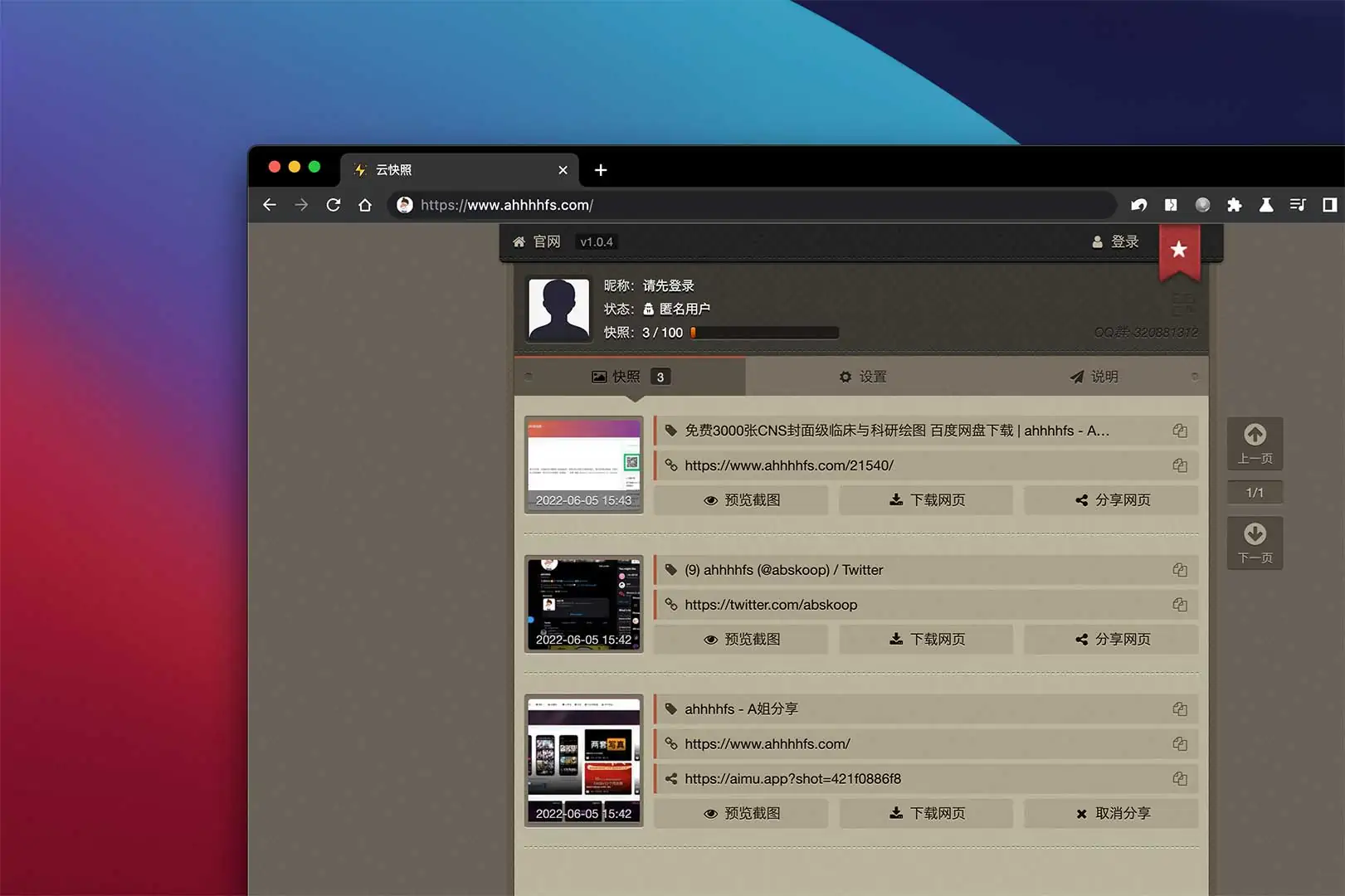Copy the aimu.app share link
The height and width of the screenshot is (896, 1345).
[1179, 779]
